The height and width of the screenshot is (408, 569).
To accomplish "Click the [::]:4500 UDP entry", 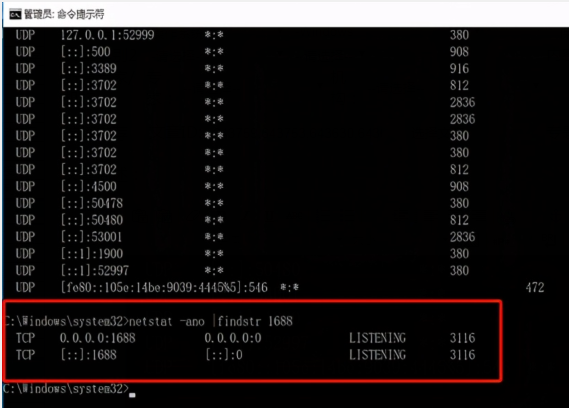I will pyautogui.click(x=89, y=186).
